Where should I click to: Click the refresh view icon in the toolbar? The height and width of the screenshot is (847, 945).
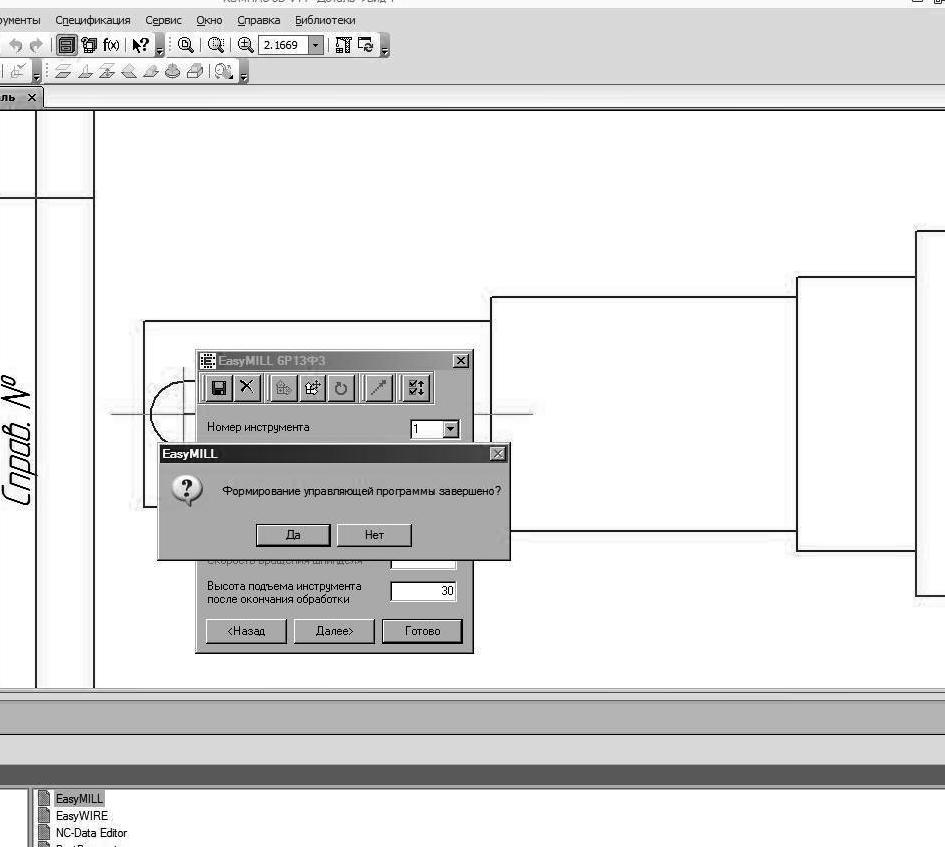click(366, 45)
